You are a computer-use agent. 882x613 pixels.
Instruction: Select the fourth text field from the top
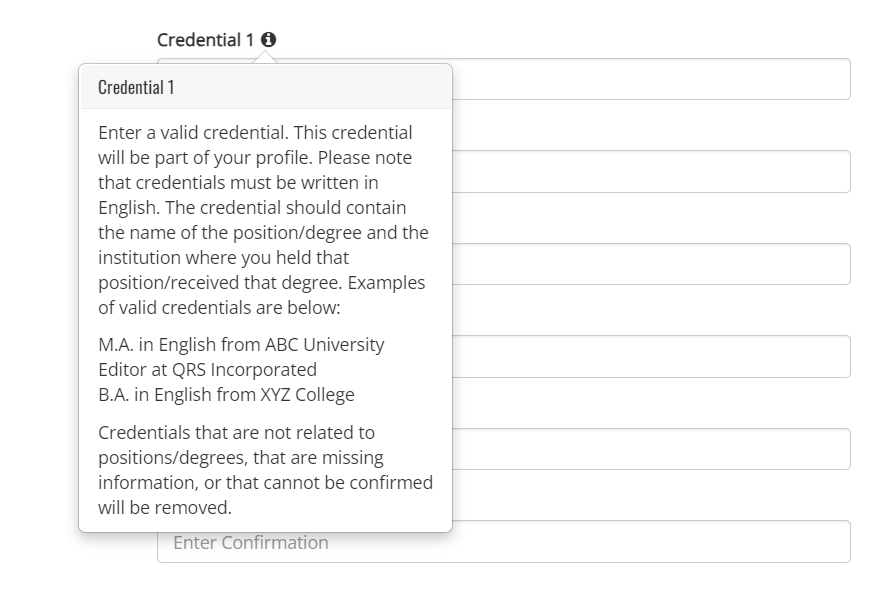[x=650, y=357]
